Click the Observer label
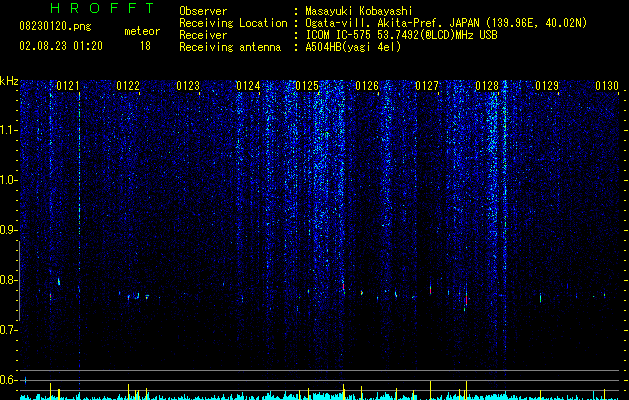Screen dimensions: 629x400 (203, 11)
